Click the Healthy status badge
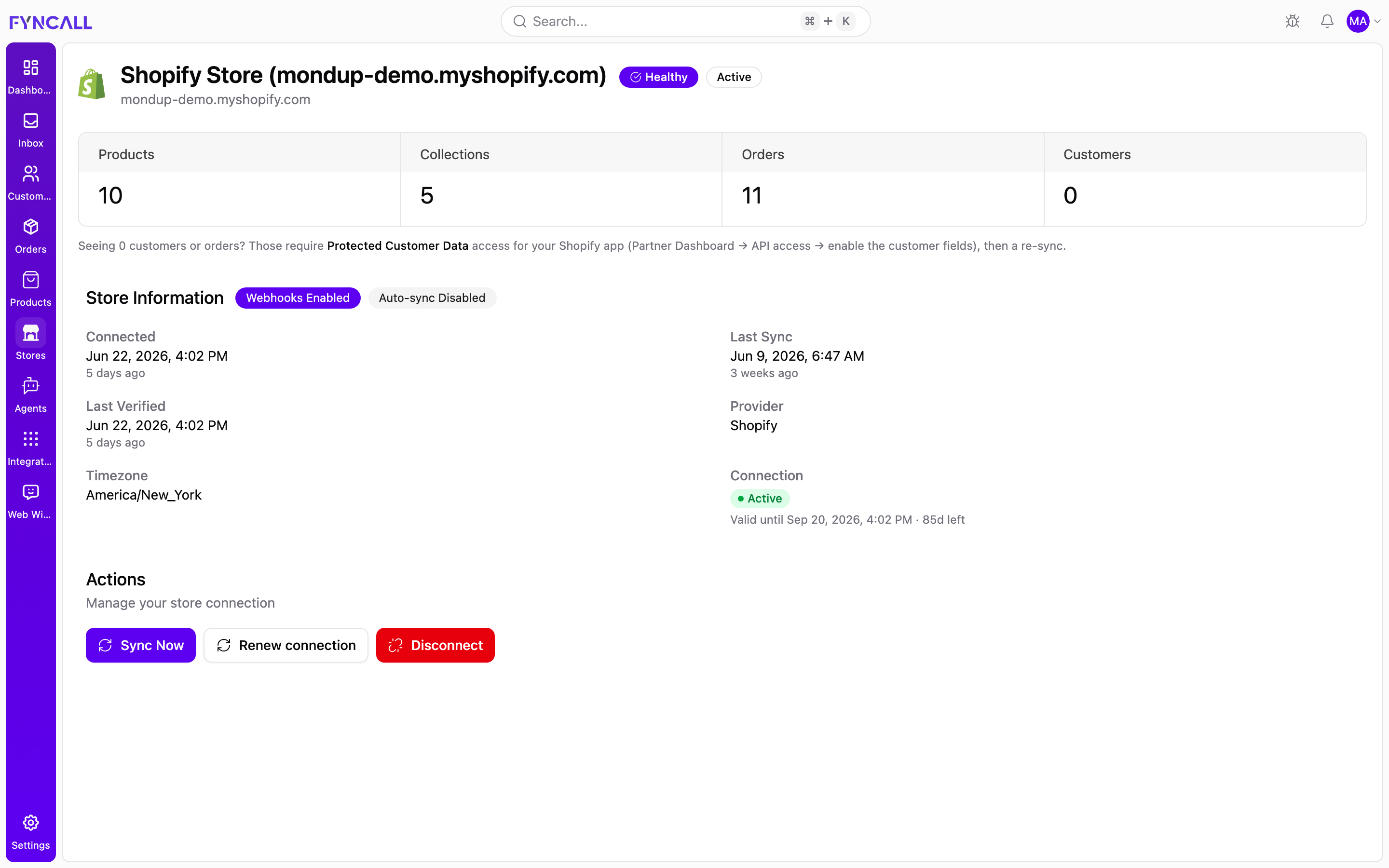 pyautogui.click(x=658, y=77)
